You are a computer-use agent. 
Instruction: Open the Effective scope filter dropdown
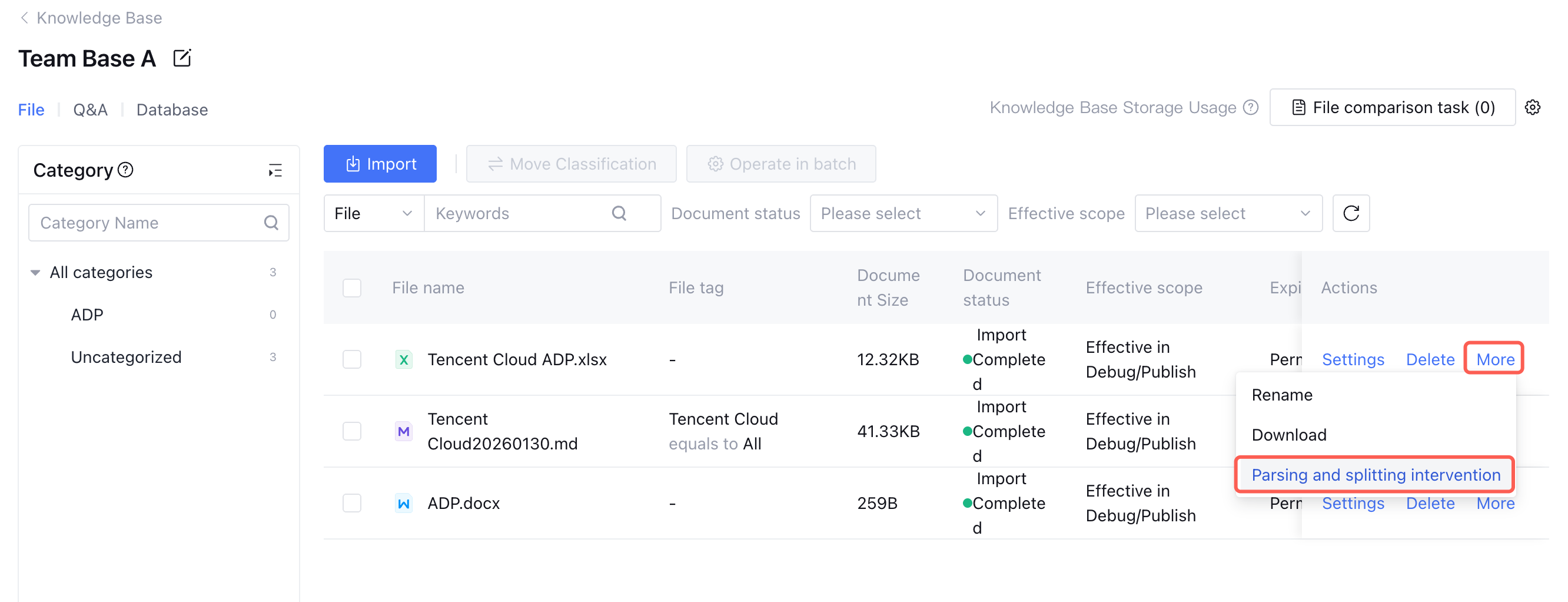tap(1228, 213)
